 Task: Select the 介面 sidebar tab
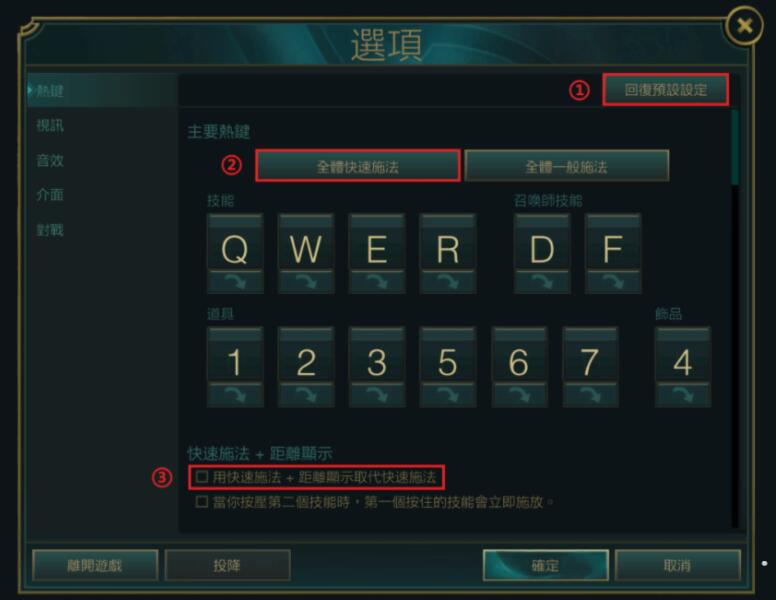click(x=50, y=195)
